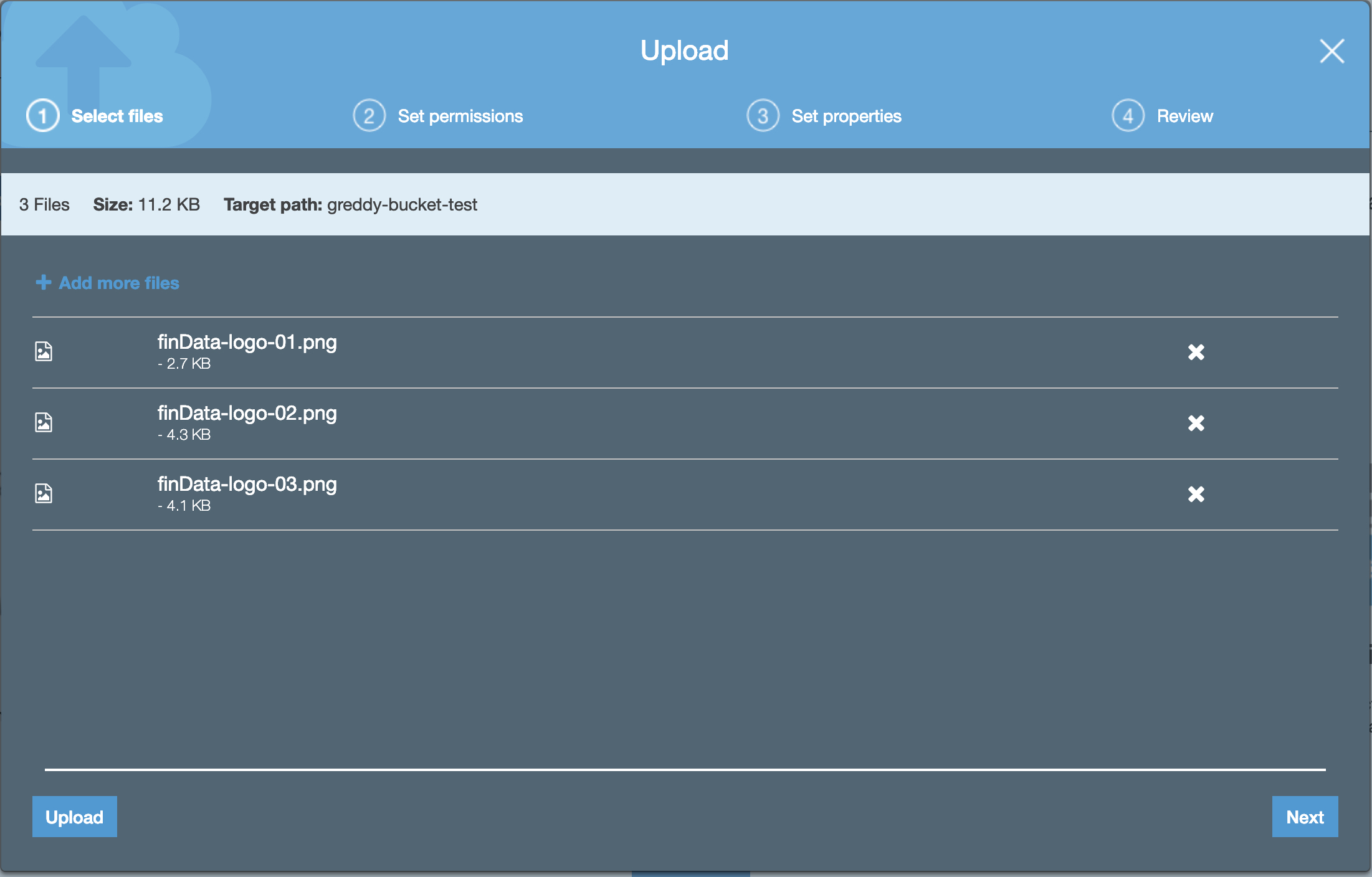This screenshot has height=877, width=1372.
Task: Close the Upload dialog with X
Action: point(1332,51)
